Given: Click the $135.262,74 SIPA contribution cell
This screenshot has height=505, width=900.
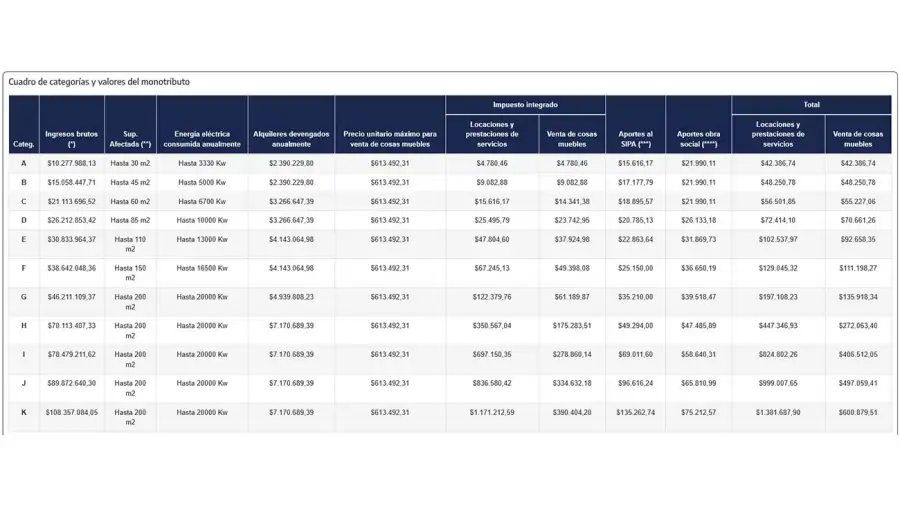Looking at the screenshot, I should 635,412.
